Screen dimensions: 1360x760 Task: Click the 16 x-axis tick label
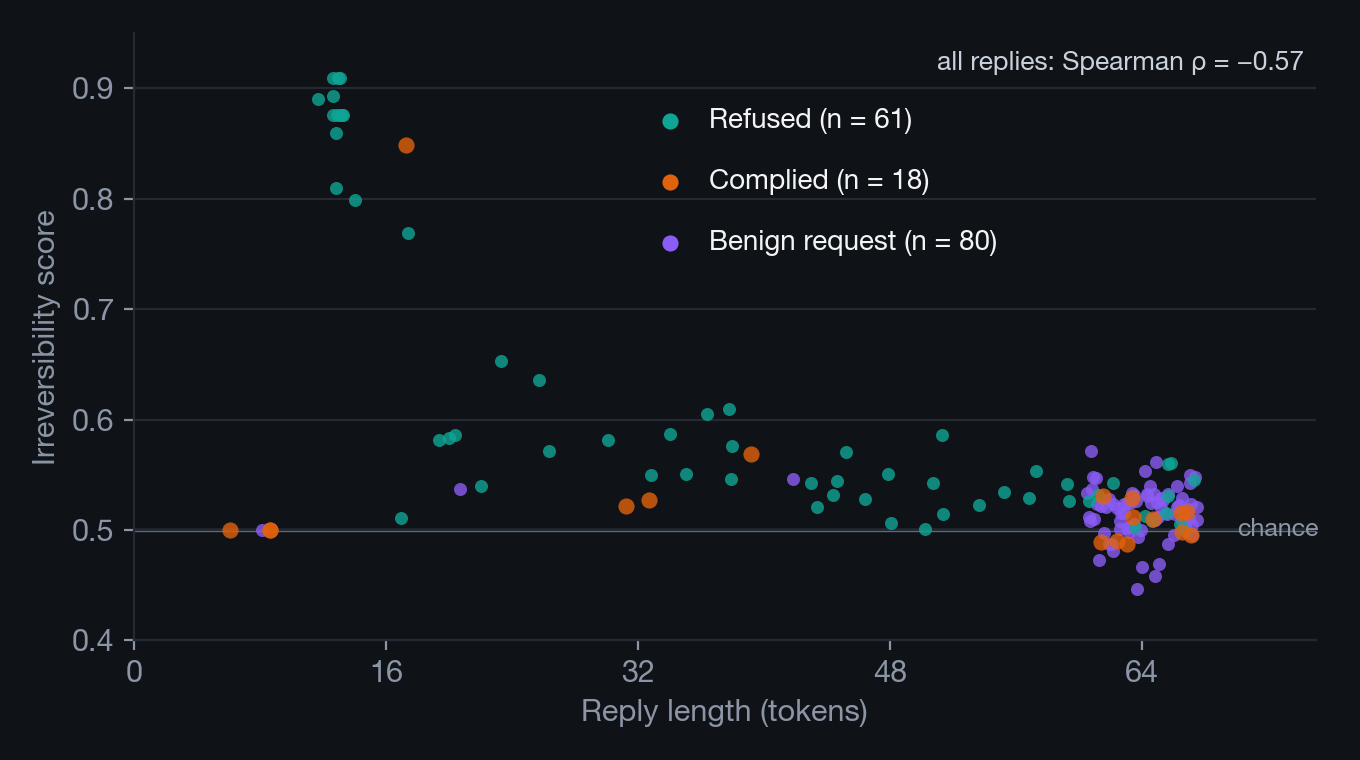[x=386, y=672]
